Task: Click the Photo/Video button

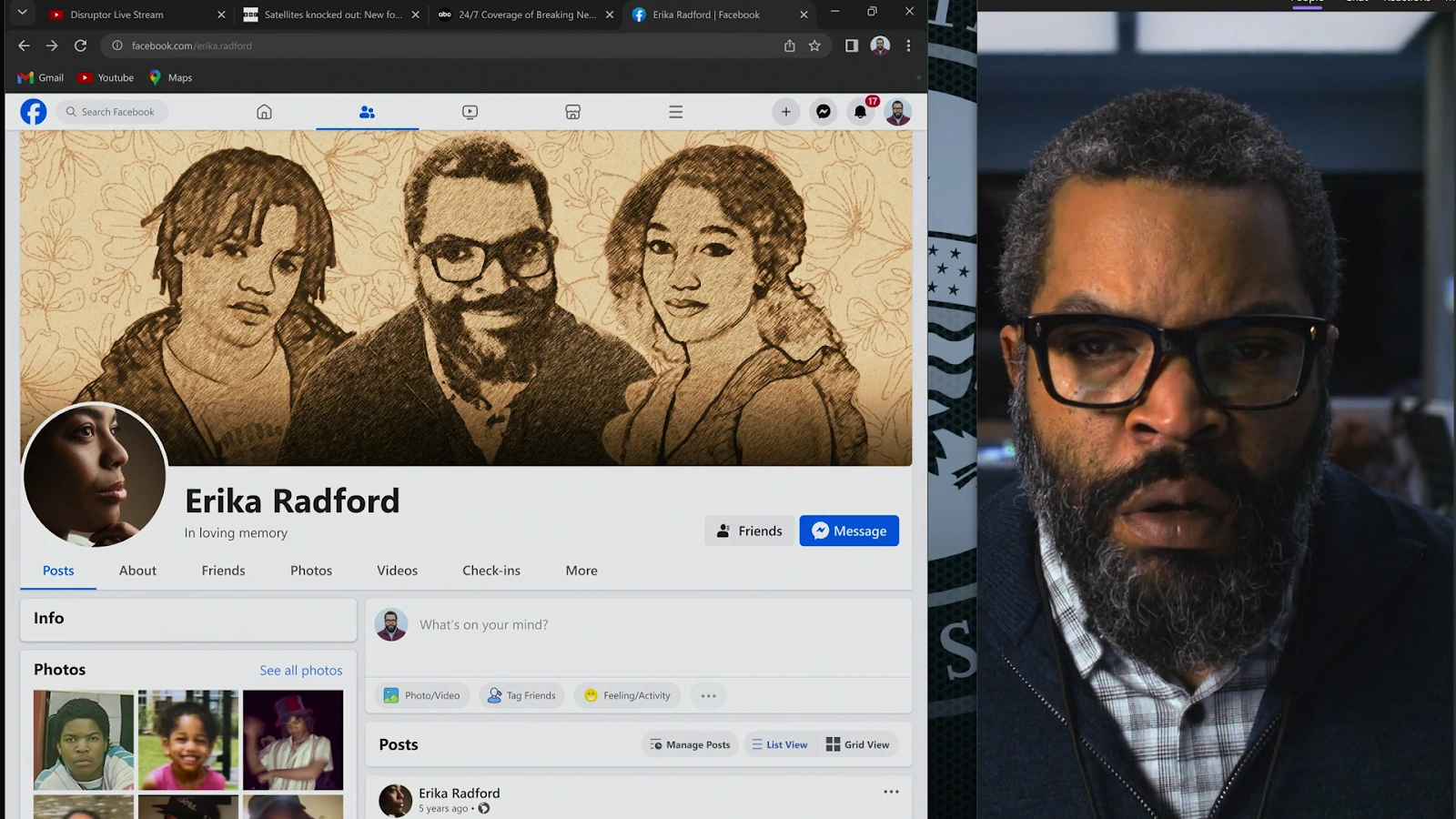Action: 422,696
